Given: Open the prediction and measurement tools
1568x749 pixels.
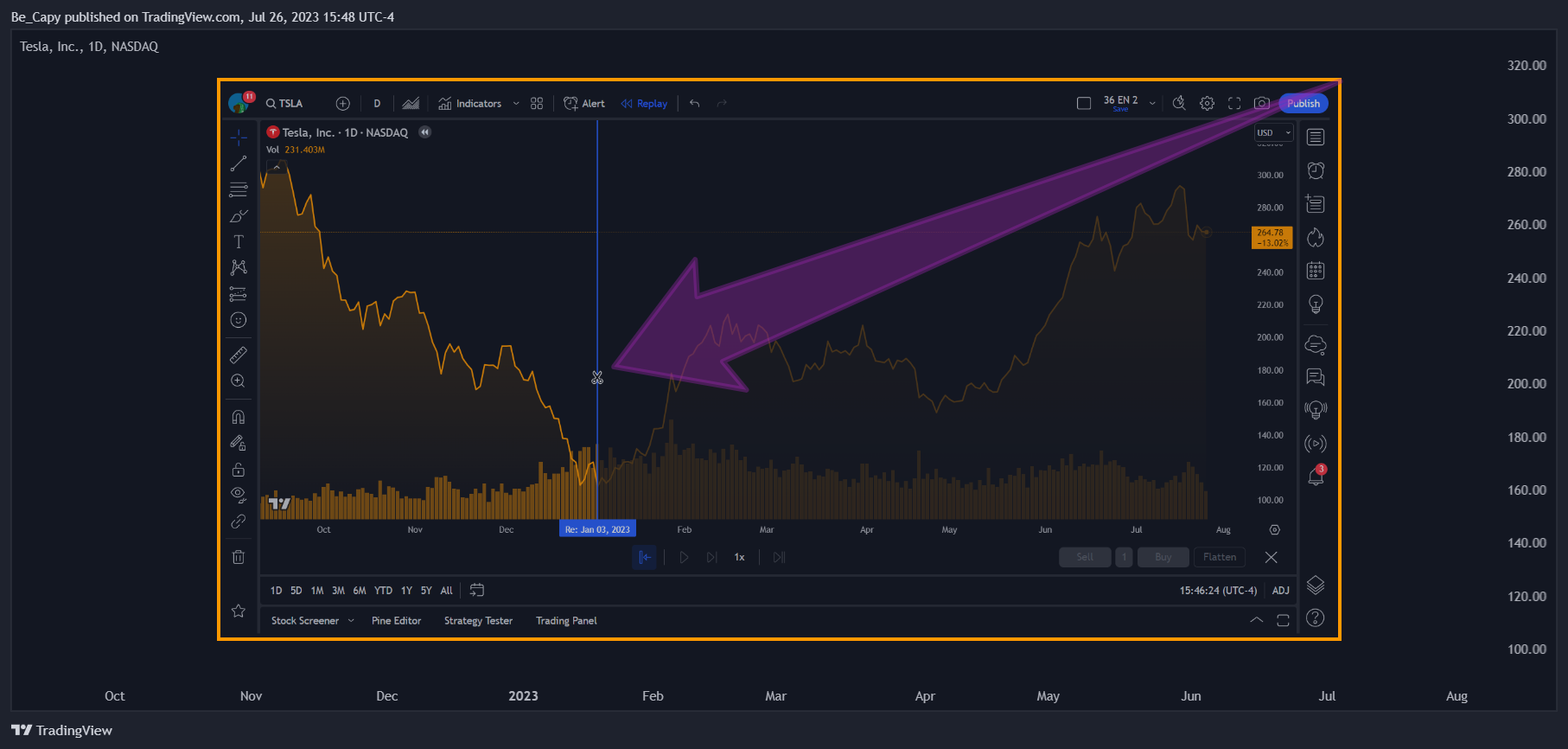Looking at the screenshot, I should [239, 294].
